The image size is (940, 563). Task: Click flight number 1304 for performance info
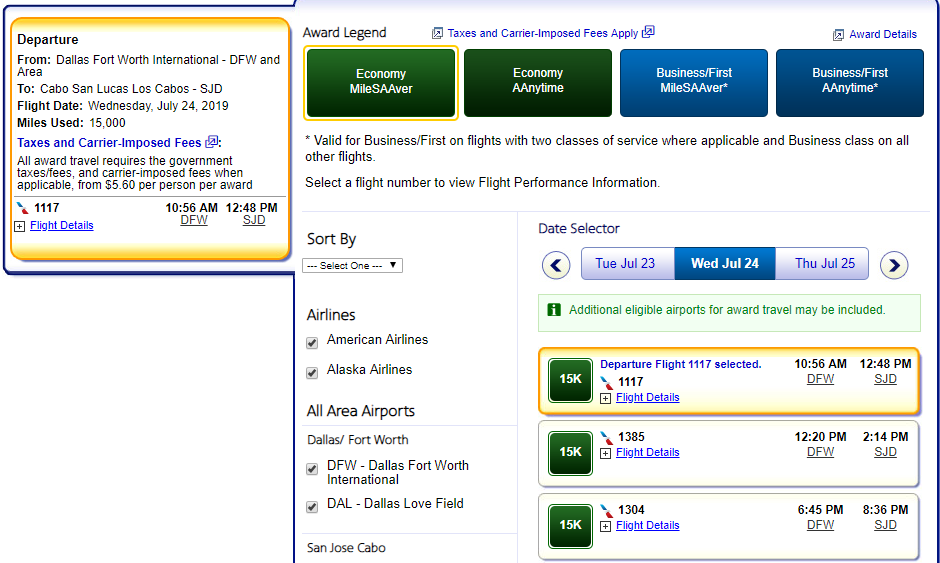pyautogui.click(x=631, y=510)
